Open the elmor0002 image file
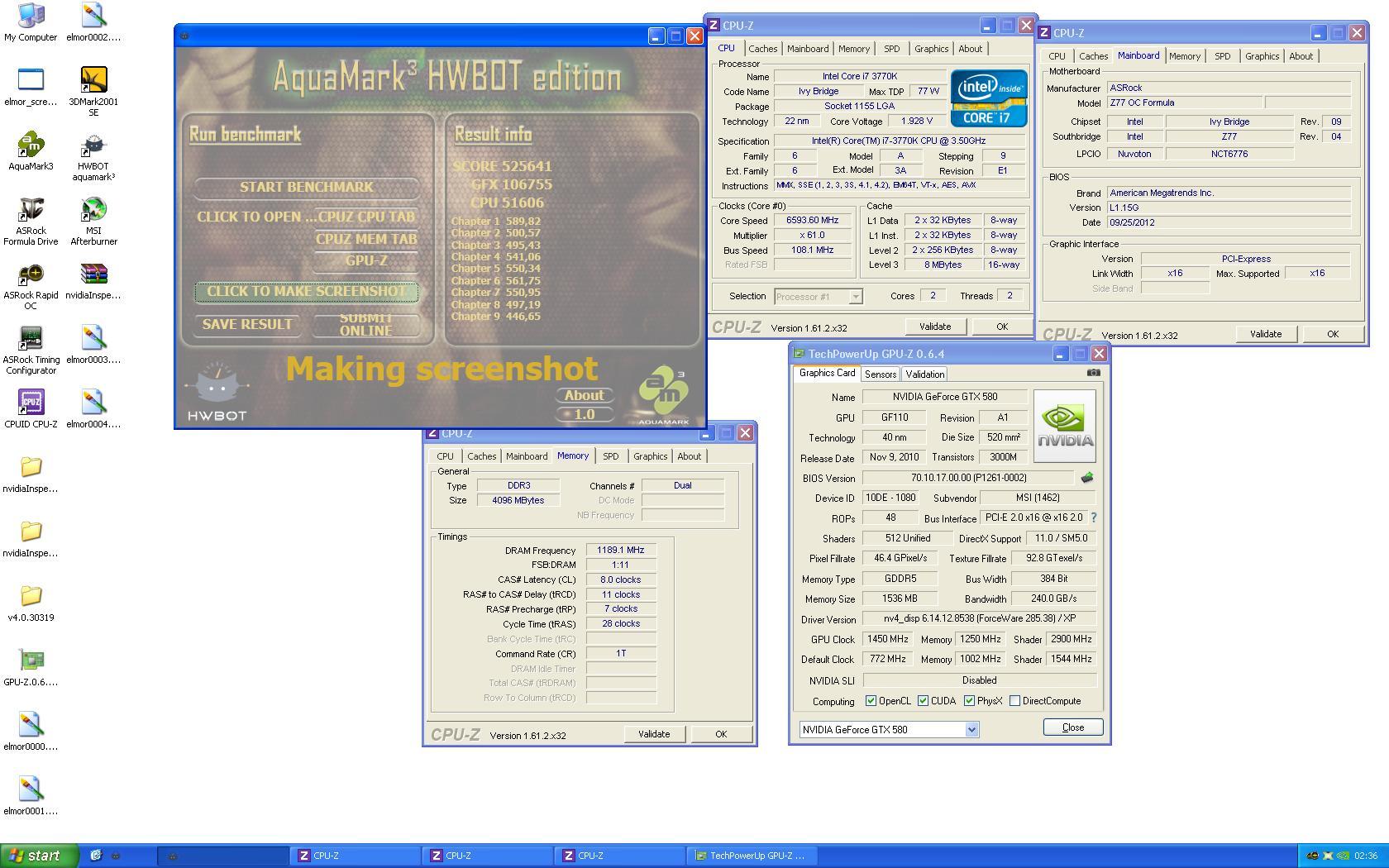The image size is (1389, 868). point(93,22)
